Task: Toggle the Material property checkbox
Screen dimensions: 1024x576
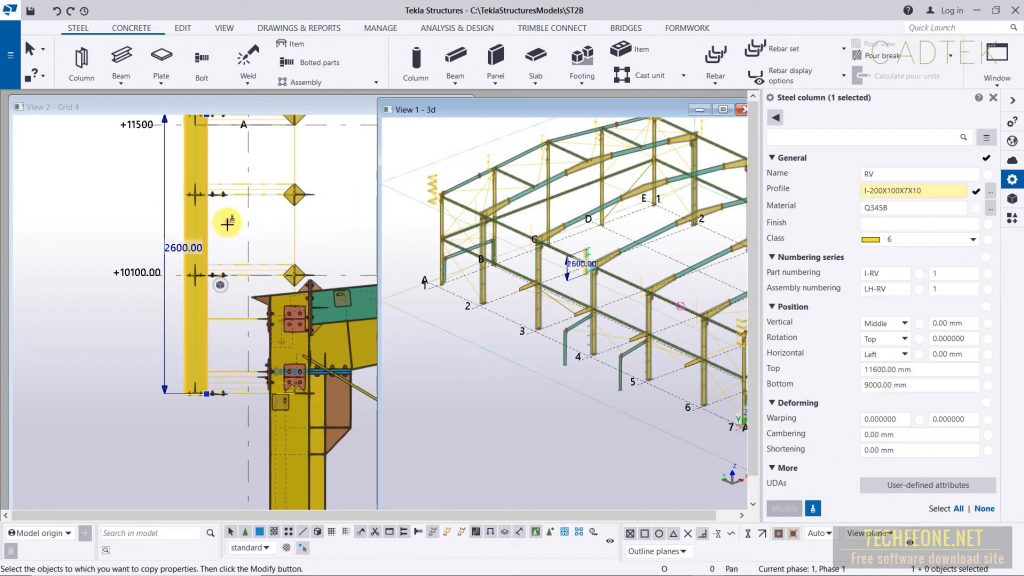Action: coord(976,208)
